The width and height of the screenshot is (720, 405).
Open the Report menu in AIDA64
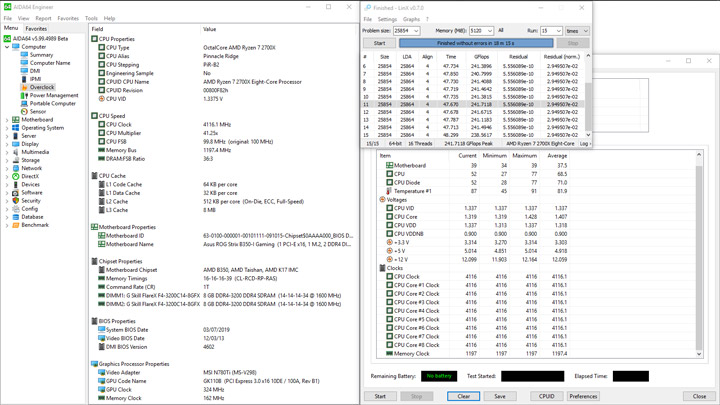43,18
